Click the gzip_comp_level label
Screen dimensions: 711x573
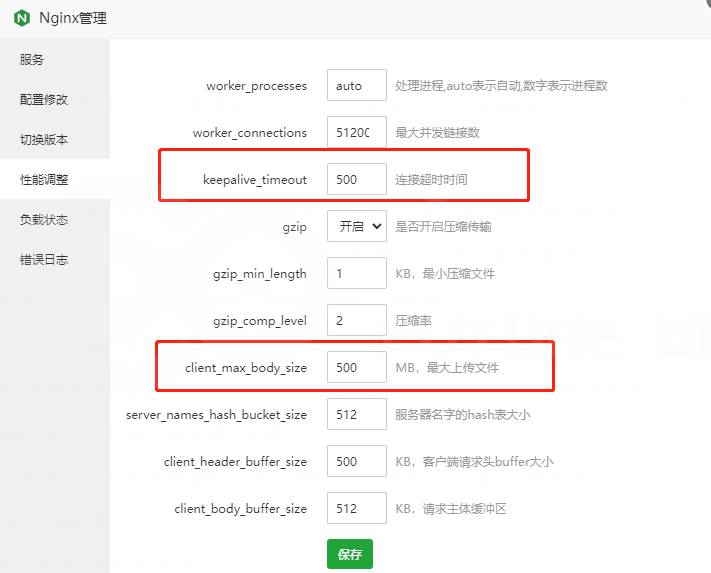click(x=260, y=321)
